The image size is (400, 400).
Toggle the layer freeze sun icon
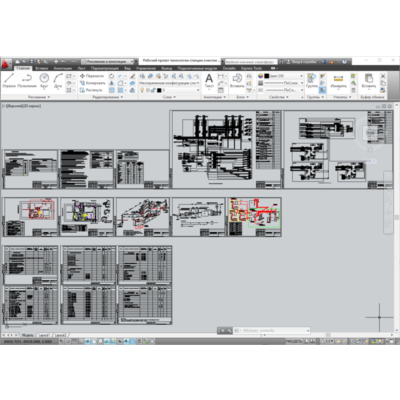[x=148, y=90]
